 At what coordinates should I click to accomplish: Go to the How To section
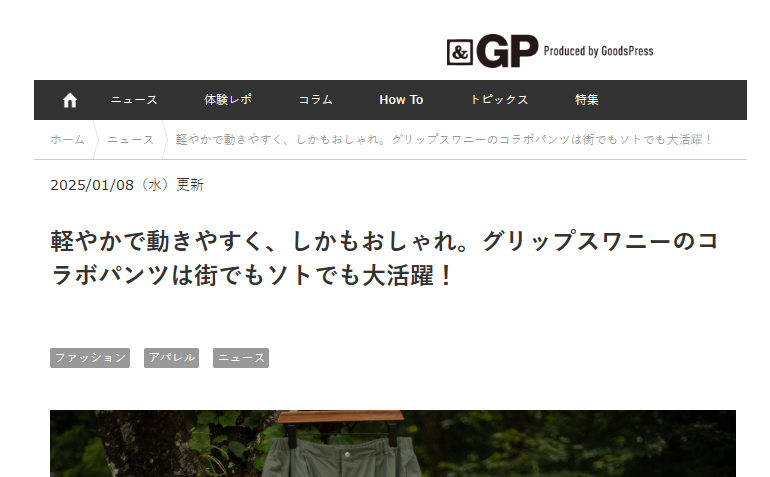(401, 100)
